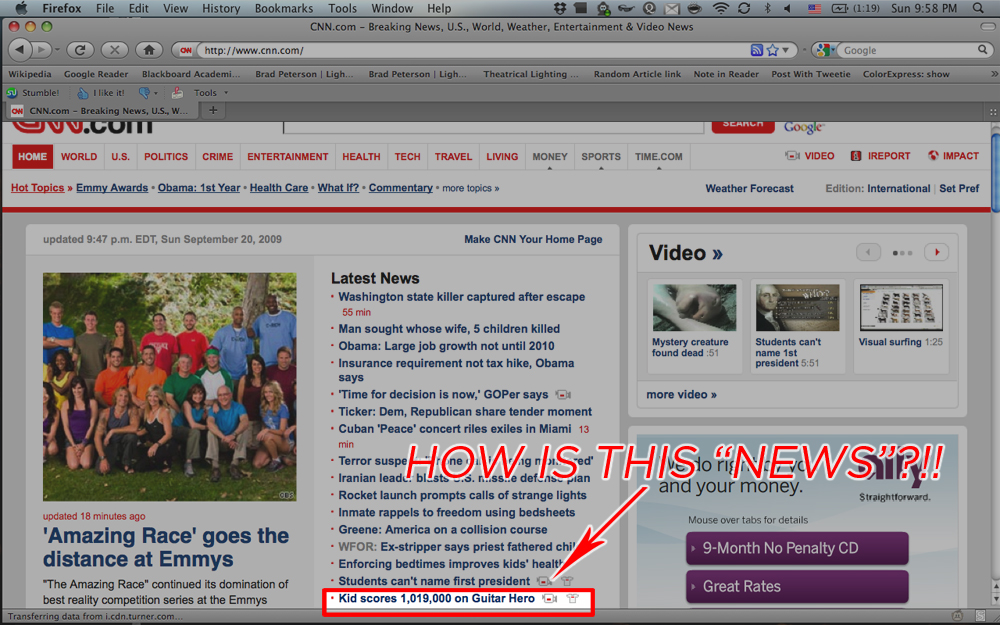1000x625 pixels.
Task: Select the CNN.com browser tab
Action: point(102,110)
